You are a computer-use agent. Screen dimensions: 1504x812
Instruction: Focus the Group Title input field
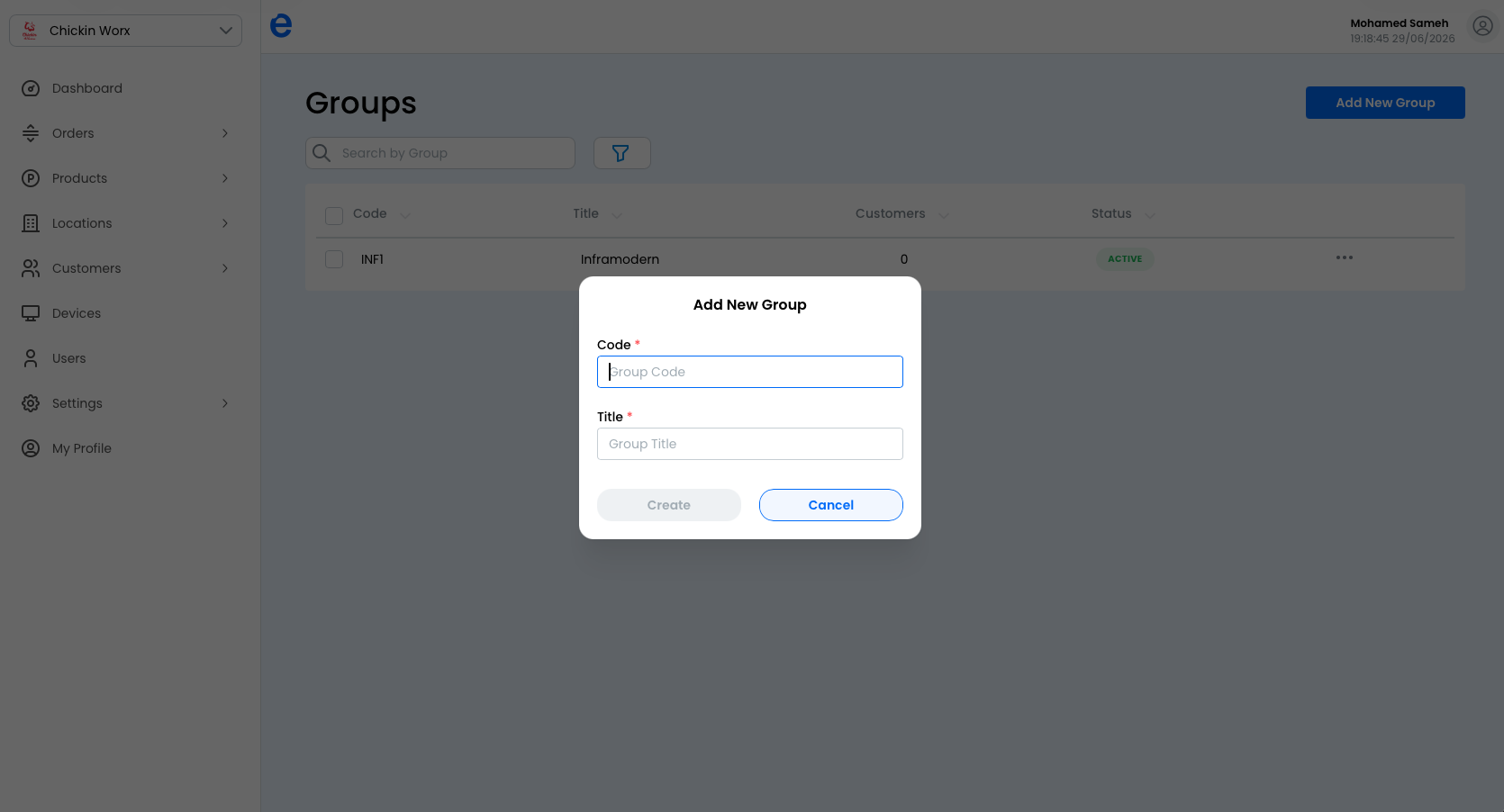click(750, 444)
